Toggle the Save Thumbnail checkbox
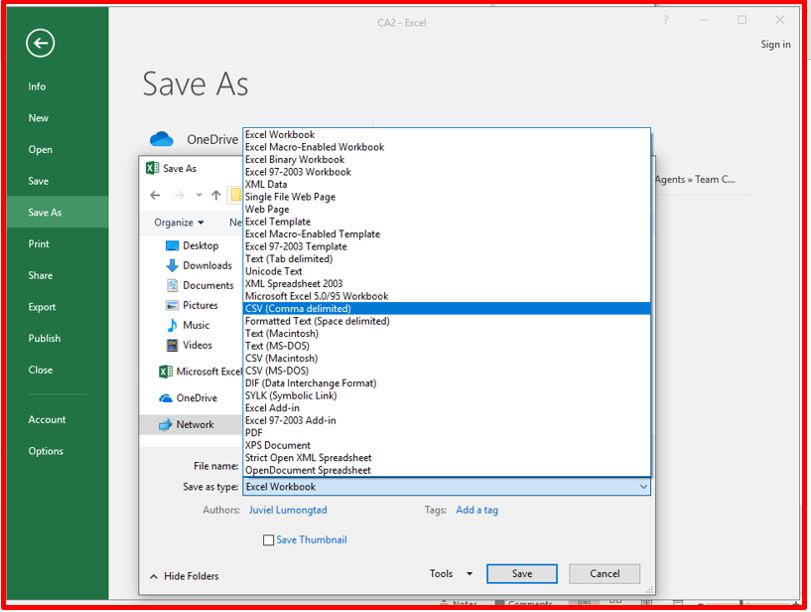Viewport: 811px width, 612px height. point(268,540)
